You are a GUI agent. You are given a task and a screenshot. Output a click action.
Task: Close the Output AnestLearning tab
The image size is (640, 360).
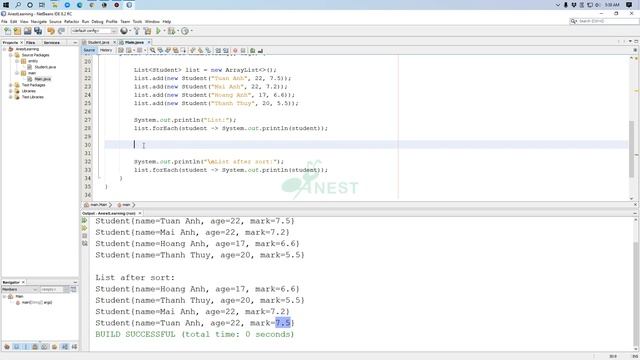140,213
